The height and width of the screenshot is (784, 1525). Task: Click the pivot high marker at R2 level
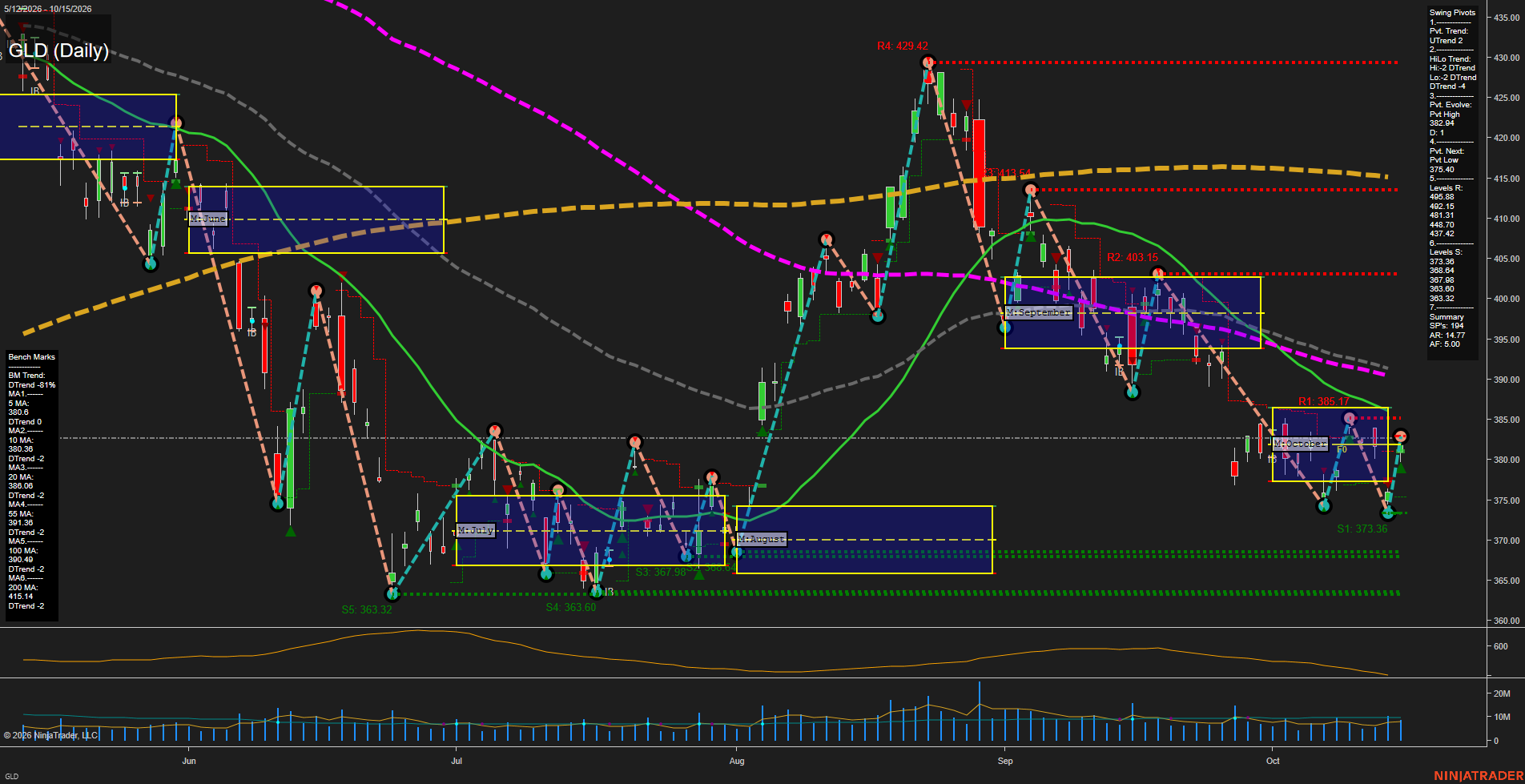pyautogui.click(x=1158, y=274)
